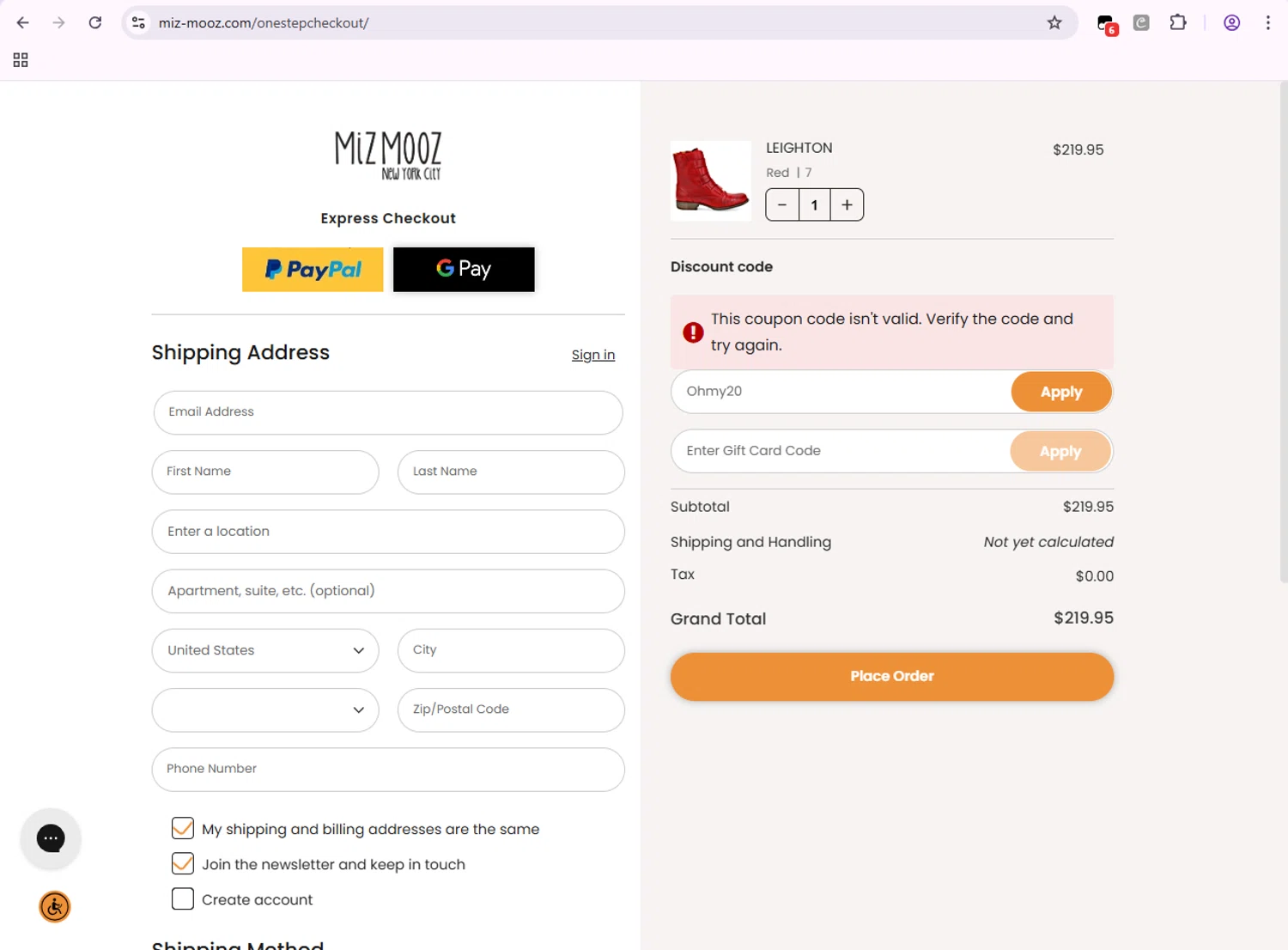Open the Chrome three-dot menu
The image size is (1288, 950).
pos(1267,23)
